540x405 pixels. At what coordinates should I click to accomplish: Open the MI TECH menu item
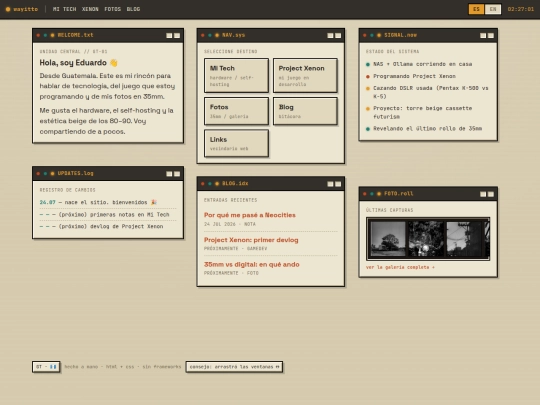[64, 9]
